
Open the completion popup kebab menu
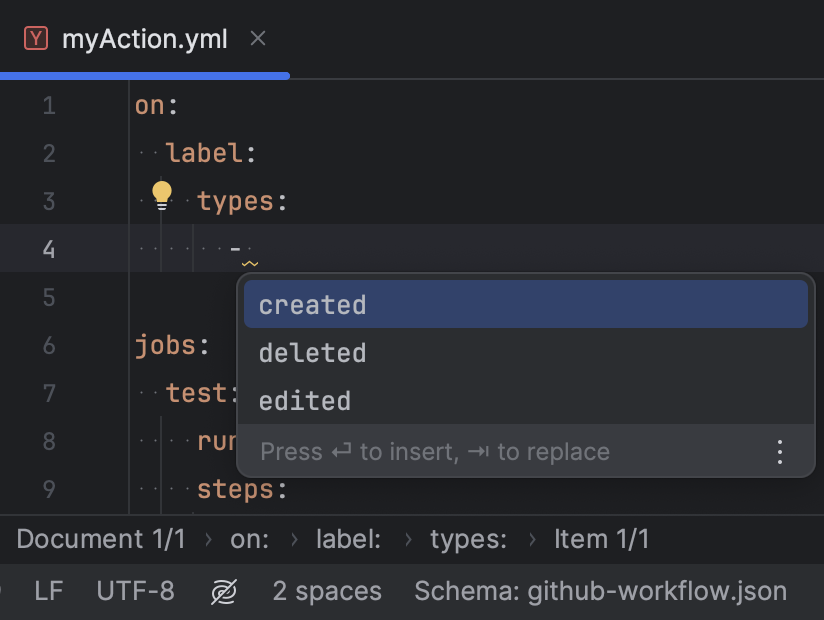coord(779,451)
